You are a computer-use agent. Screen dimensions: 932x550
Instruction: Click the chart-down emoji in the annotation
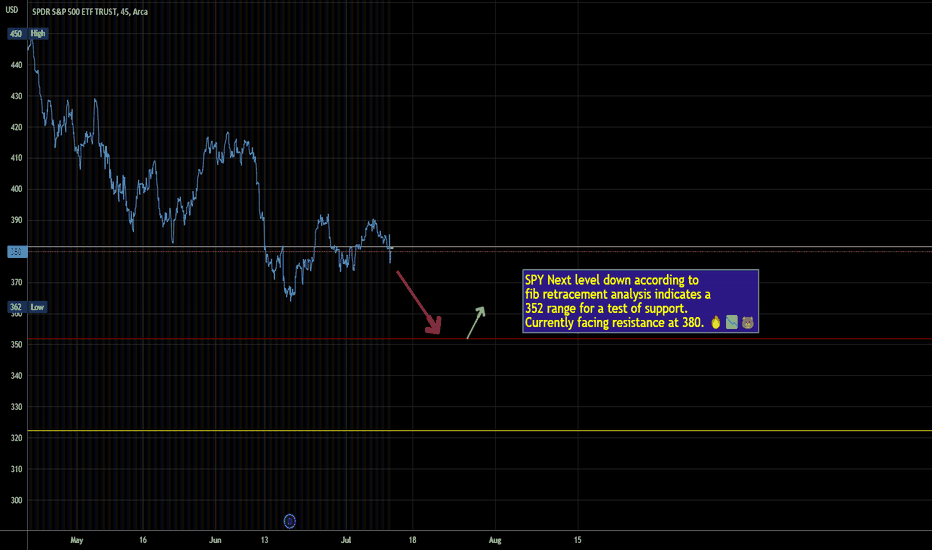pyautogui.click(x=732, y=322)
